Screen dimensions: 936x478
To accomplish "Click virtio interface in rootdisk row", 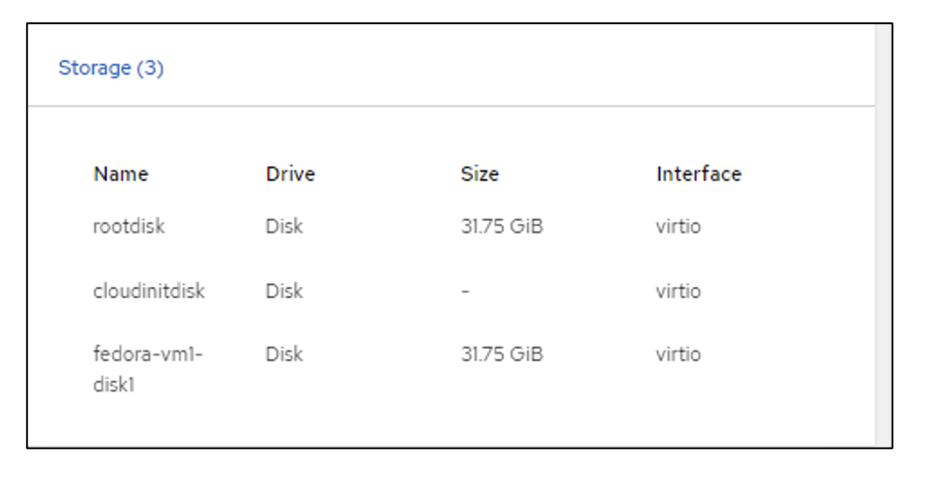I will pos(678,226).
